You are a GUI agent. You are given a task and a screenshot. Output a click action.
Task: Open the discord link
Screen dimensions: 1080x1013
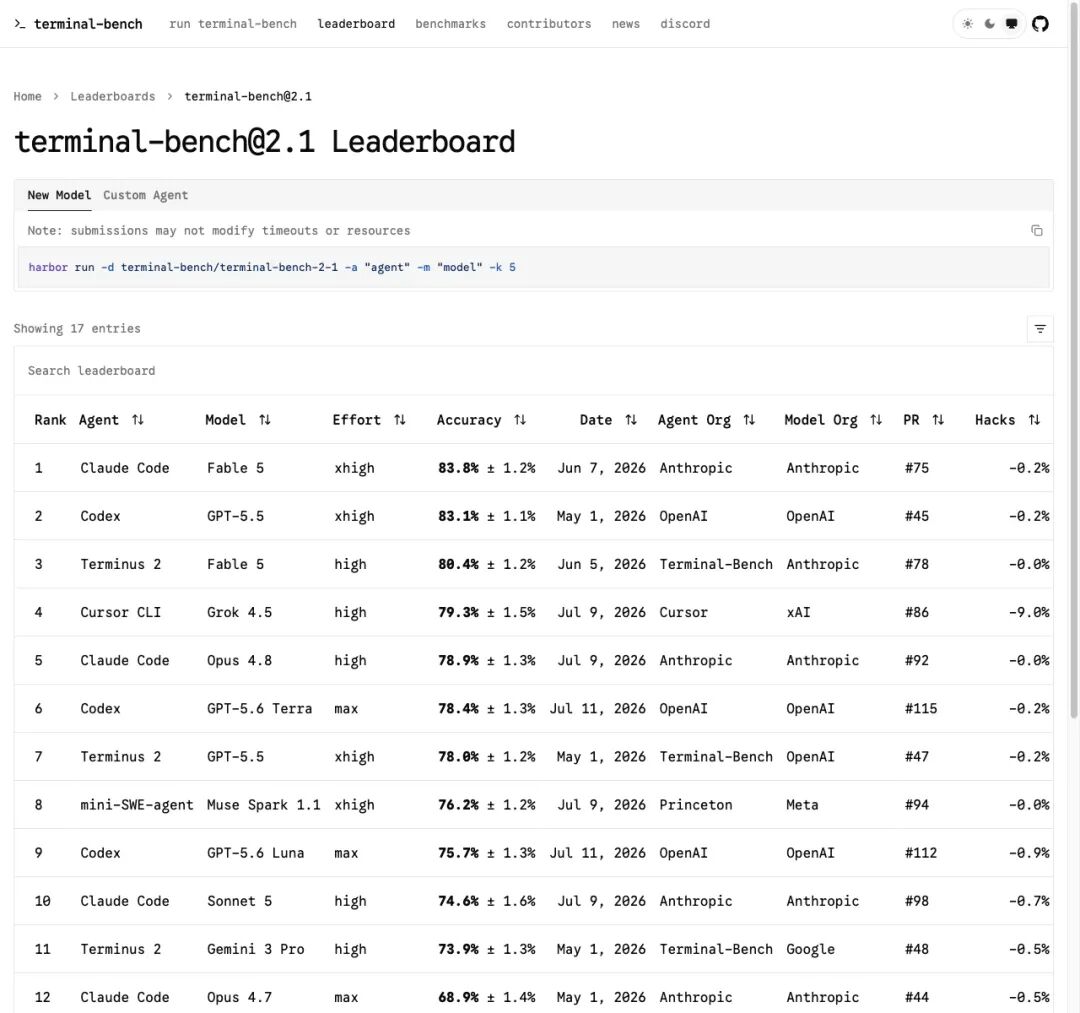tap(685, 24)
